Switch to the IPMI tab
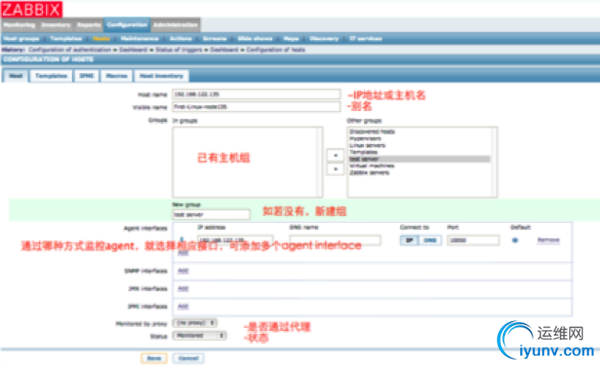 [86, 76]
